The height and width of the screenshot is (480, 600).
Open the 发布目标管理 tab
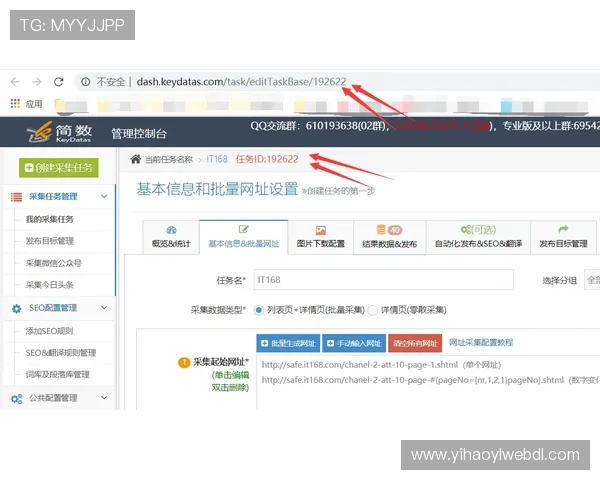point(563,237)
